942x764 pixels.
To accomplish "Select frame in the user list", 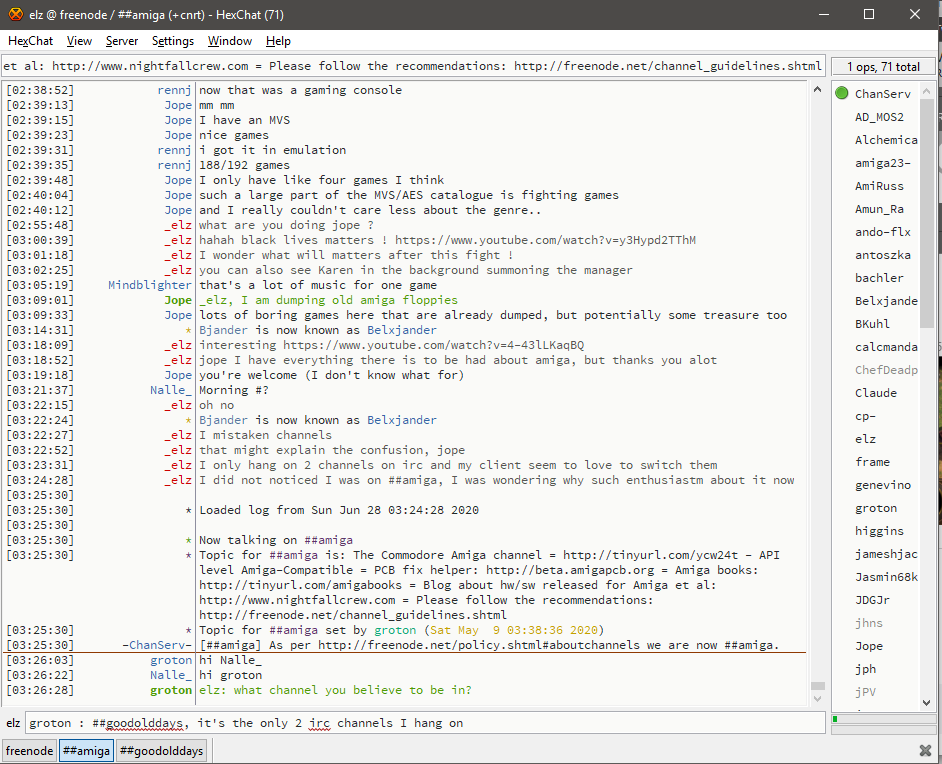I will 872,462.
